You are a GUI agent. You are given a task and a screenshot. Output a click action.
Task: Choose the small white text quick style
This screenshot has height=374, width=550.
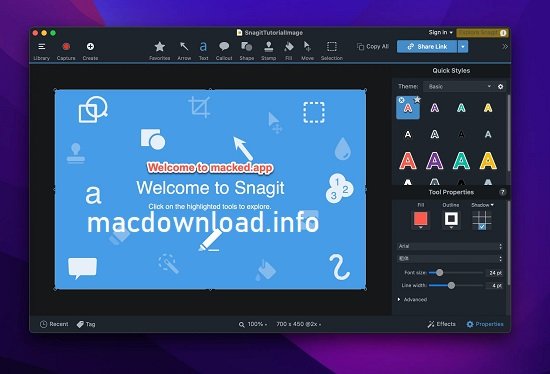click(x=408, y=134)
